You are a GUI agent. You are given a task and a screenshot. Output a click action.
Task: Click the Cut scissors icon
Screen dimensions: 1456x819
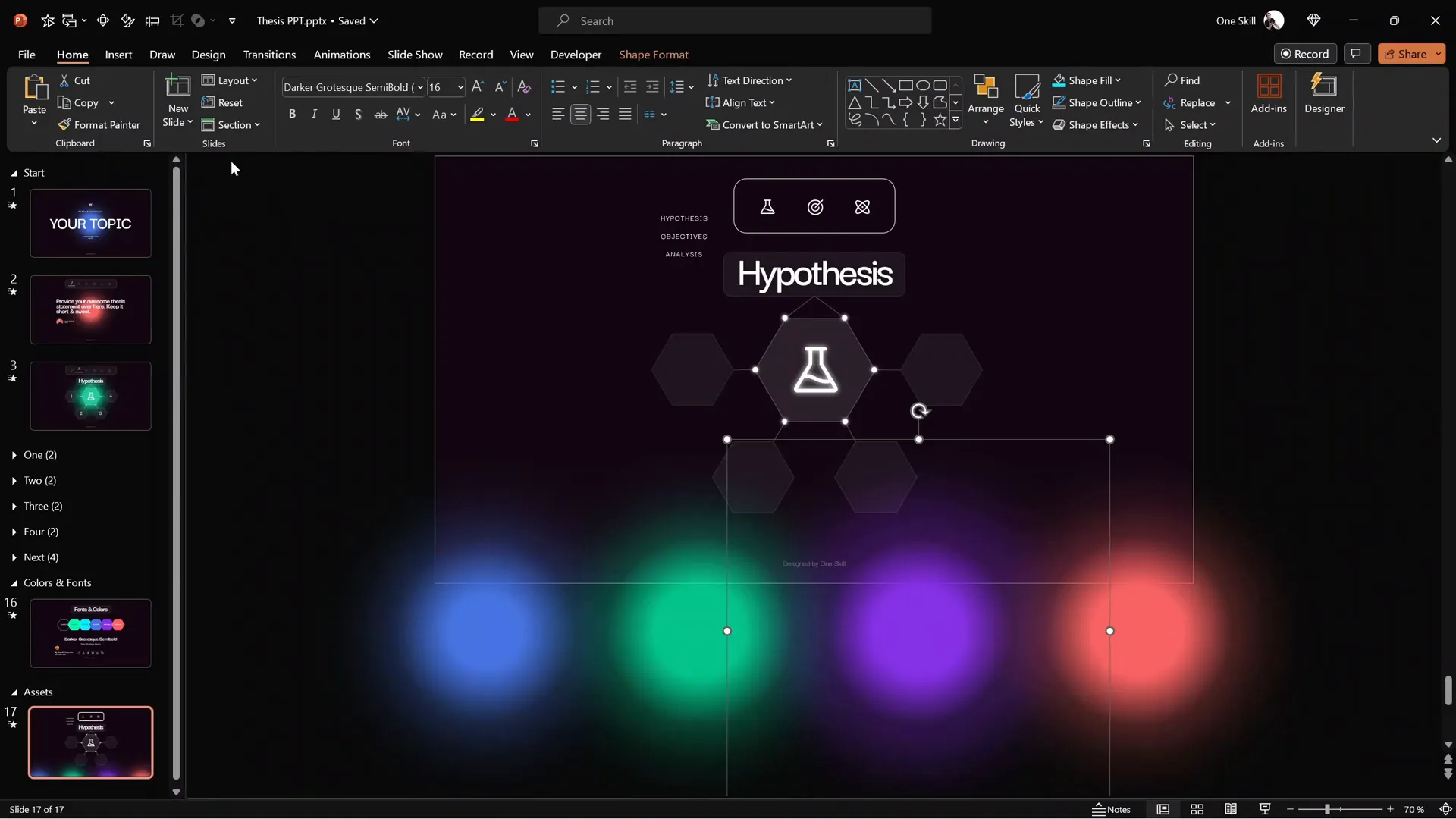pyautogui.click(x=64, y=80)
